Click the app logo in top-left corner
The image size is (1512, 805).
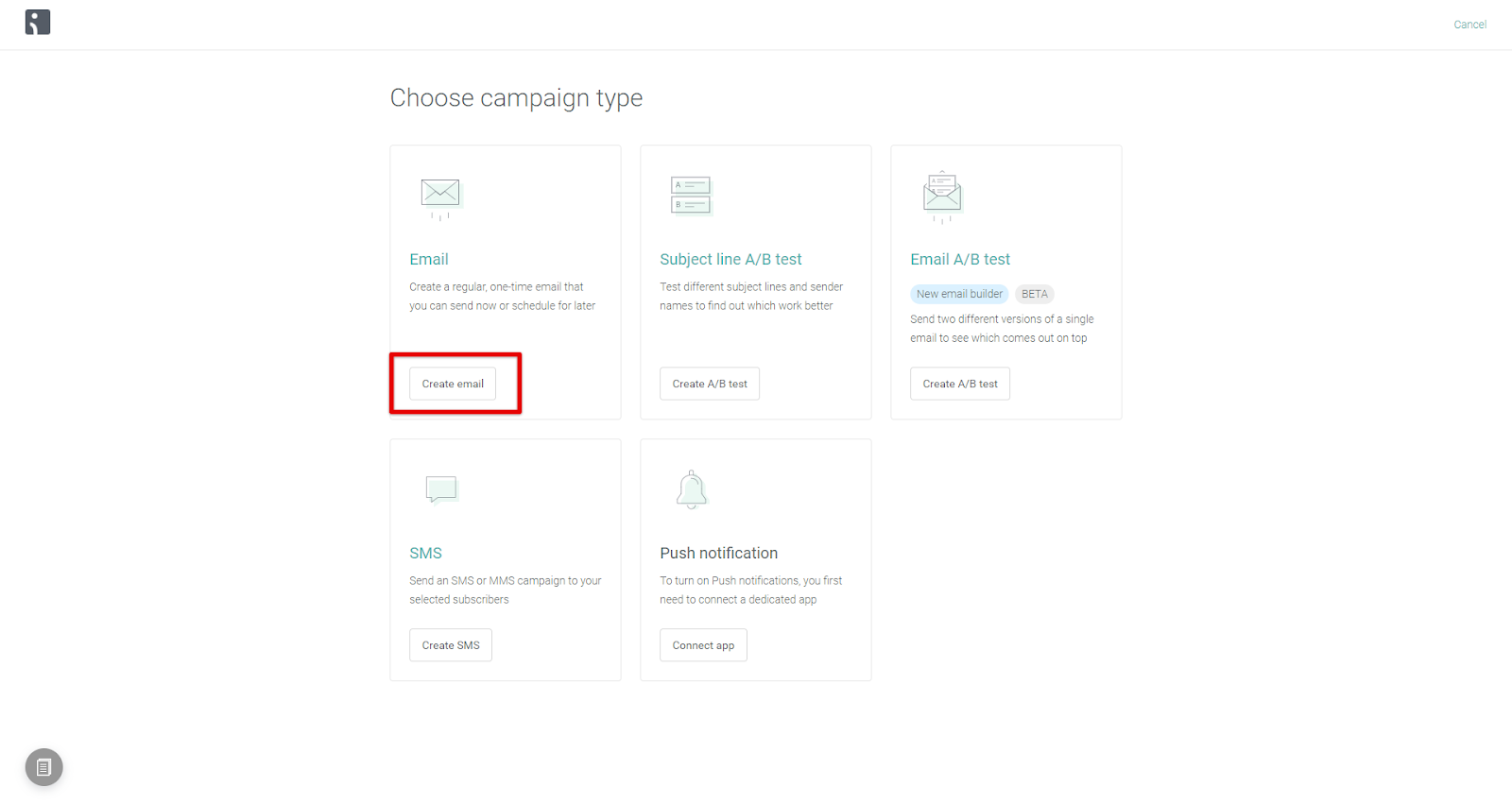(x=38, y=23)
